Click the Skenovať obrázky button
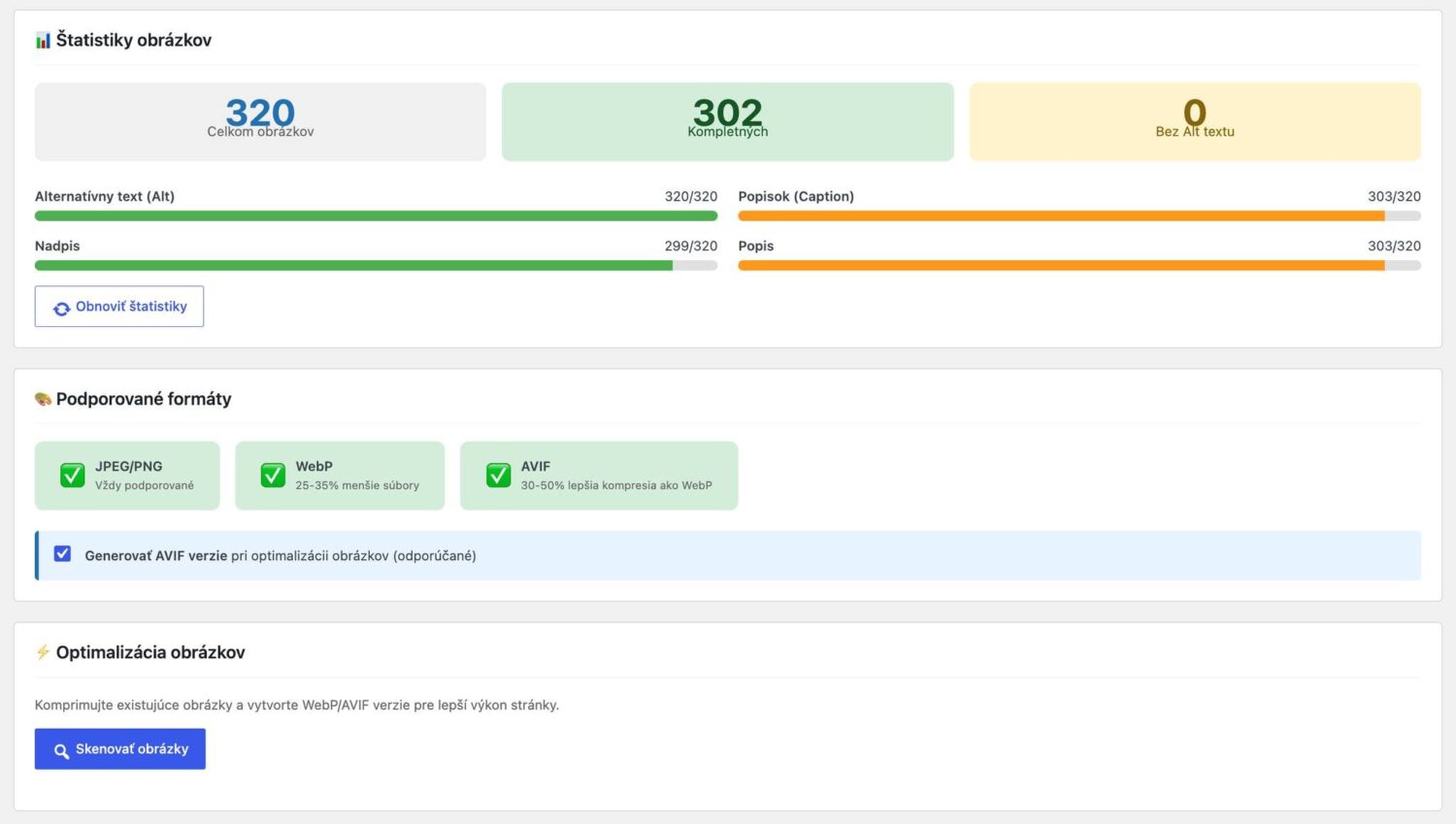 click(120, 749)
